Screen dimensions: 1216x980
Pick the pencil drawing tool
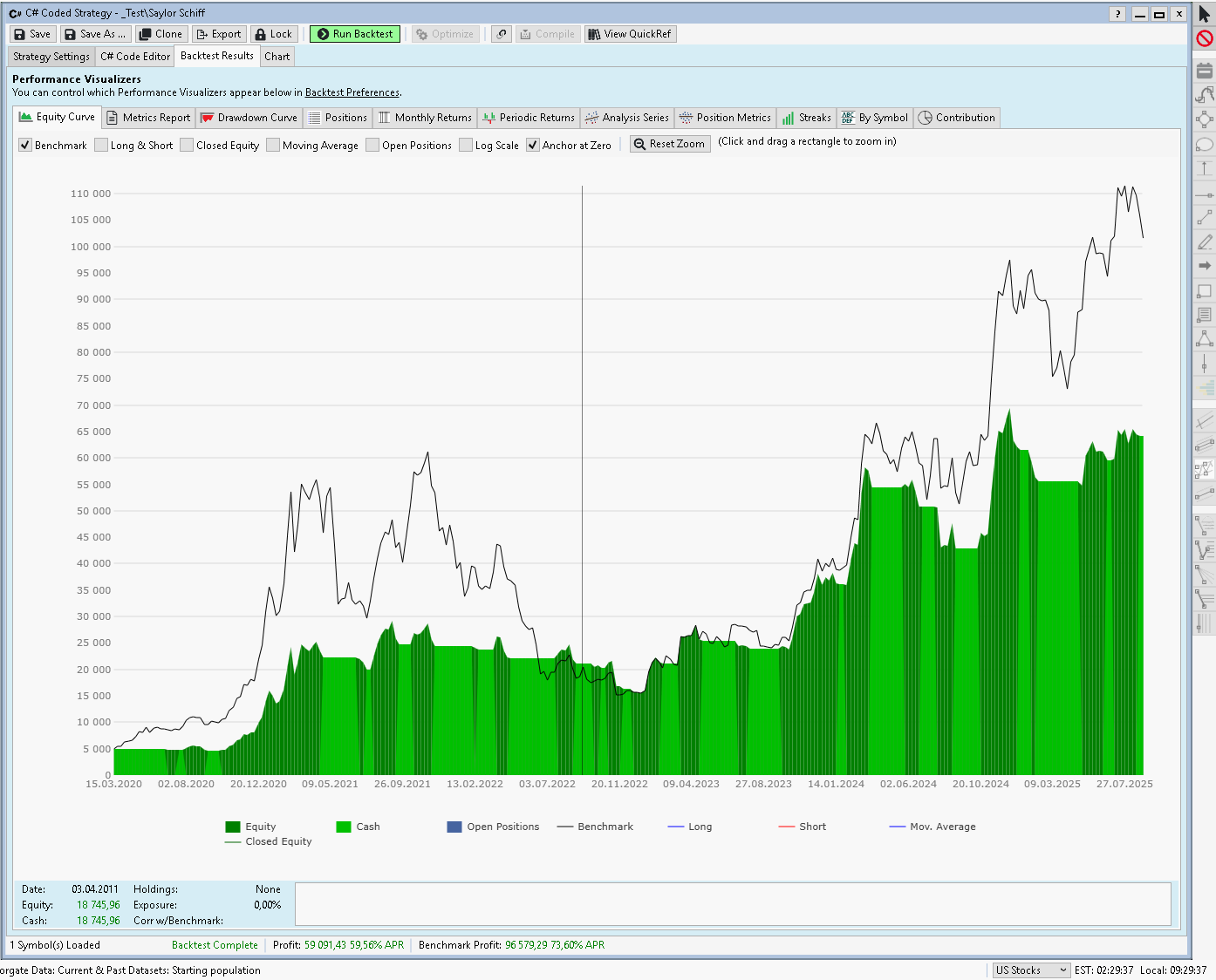pyautogui.click(x=1205, y=242)
